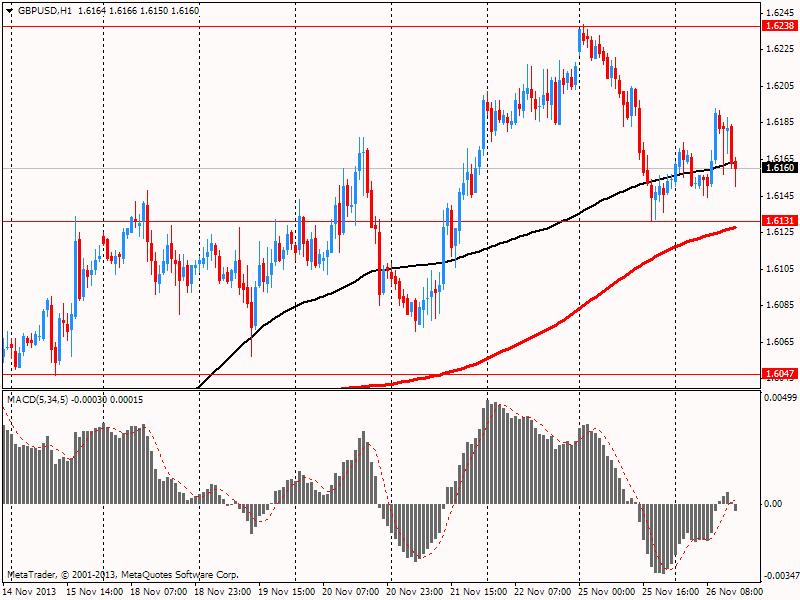The height and width of the screenshot is (600, 800).
Task: Click the 25 Nov 16:00 time label
Action: pos(671,592)
